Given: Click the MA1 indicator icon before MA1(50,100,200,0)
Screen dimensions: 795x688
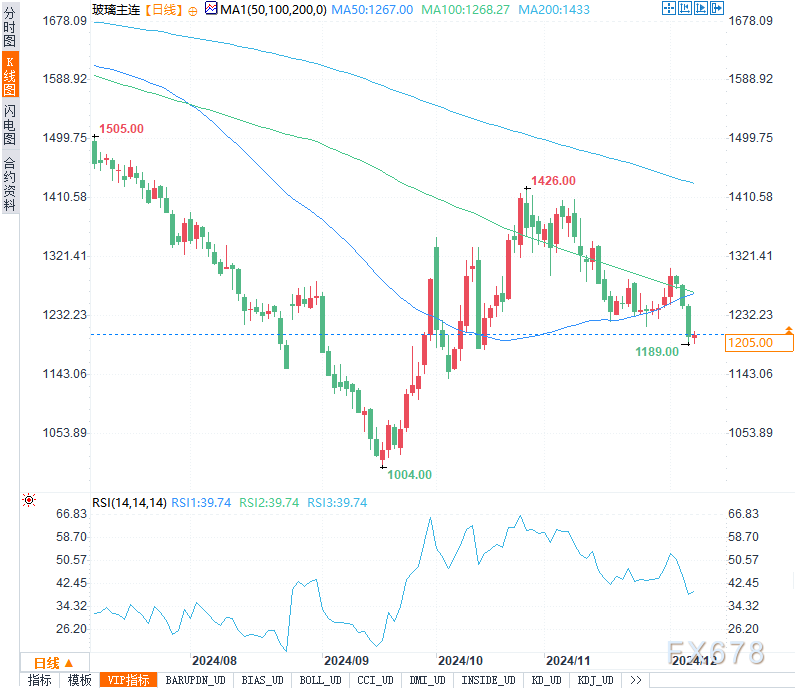Looking at the screenshot, I should pyautogui.click(x=210, y=9).
